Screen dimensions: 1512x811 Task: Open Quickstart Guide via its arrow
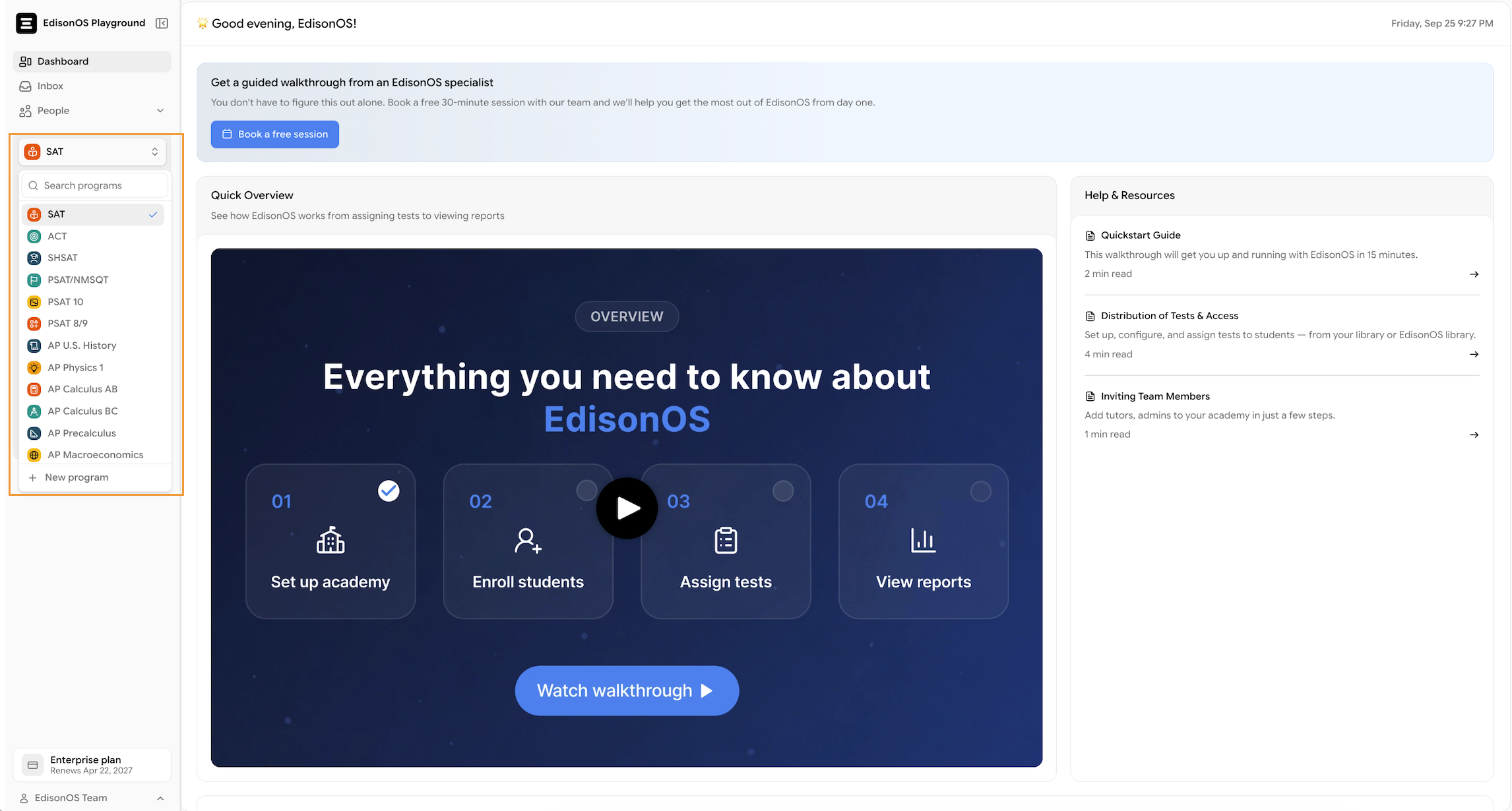(1474, 274)
